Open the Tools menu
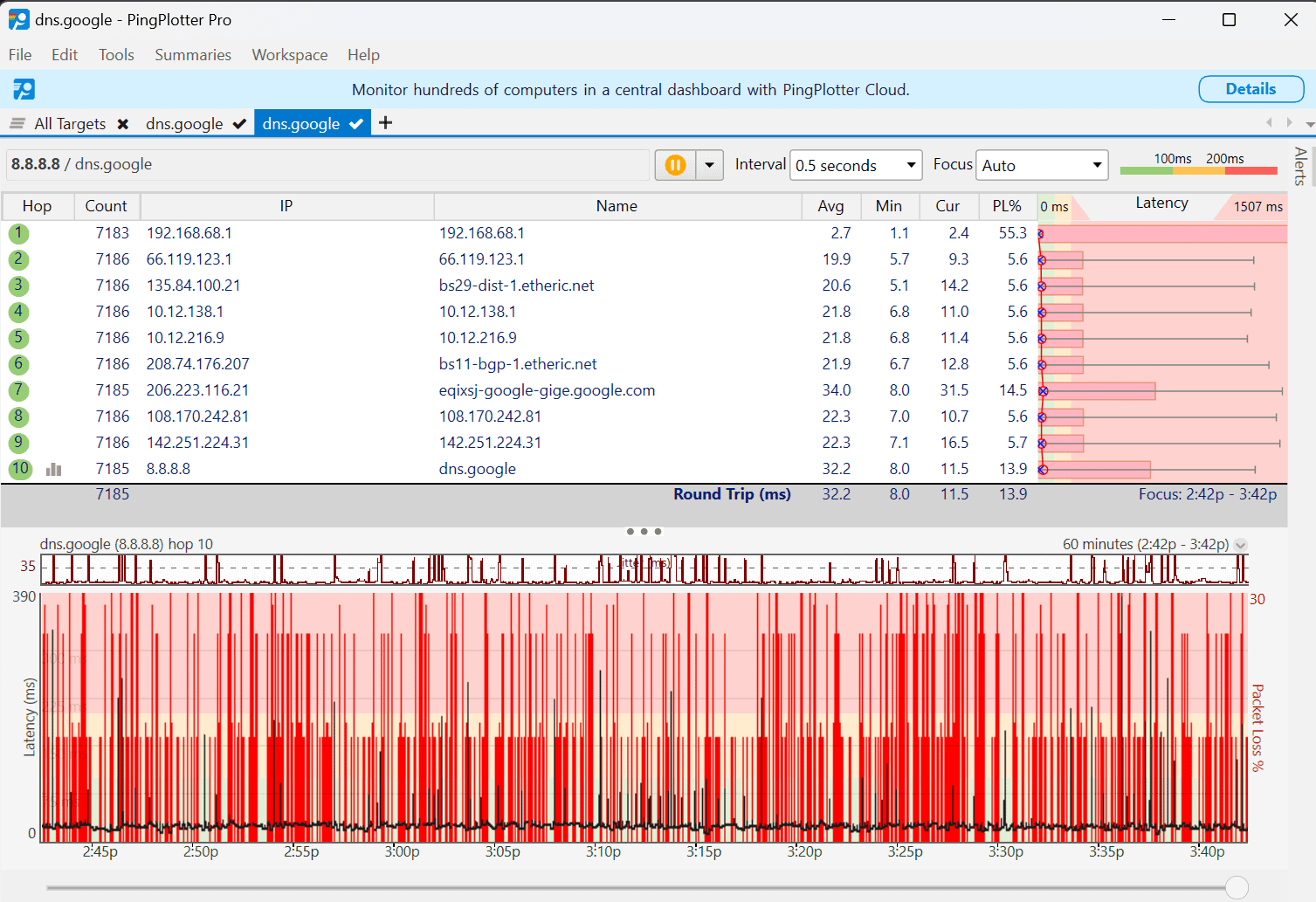This screenshot has width=1316, height=902. (x=116, y=55)
